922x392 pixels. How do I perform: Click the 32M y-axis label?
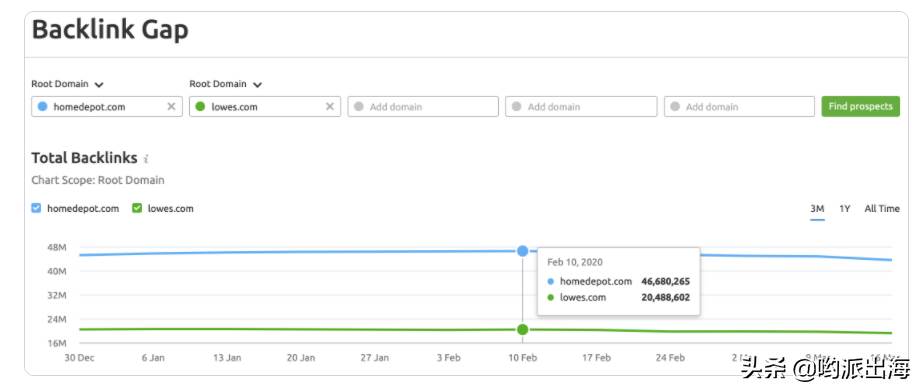point(56,296)
